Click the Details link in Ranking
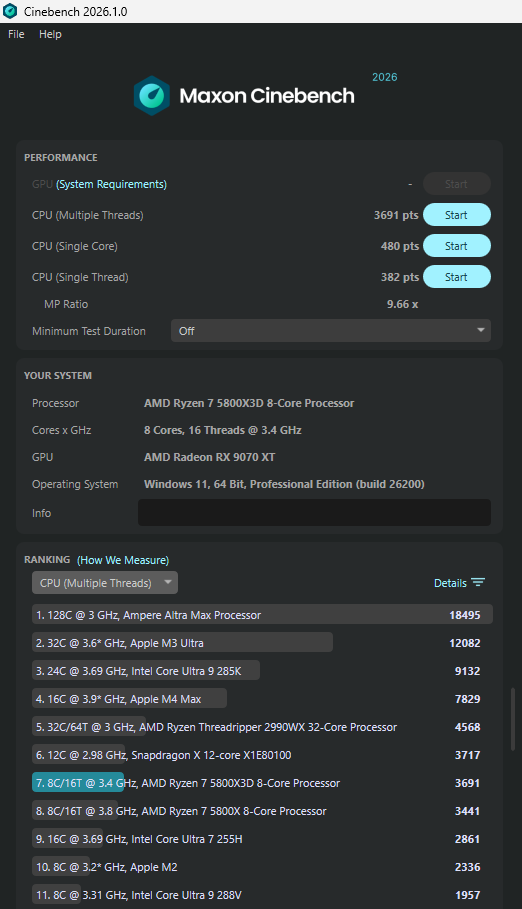 (x=450, y=583)
